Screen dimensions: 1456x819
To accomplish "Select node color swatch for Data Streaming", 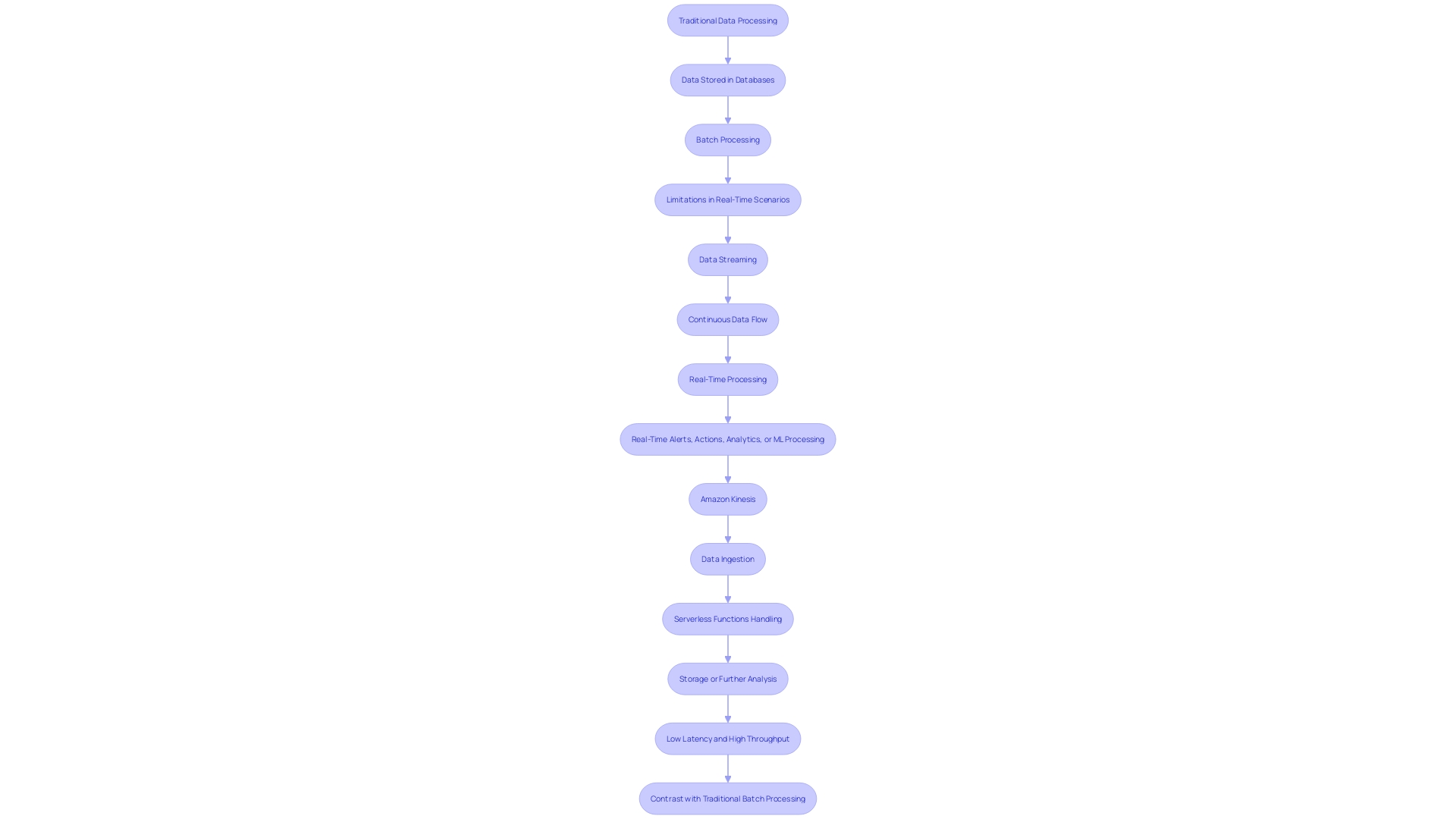I will 728,259.
